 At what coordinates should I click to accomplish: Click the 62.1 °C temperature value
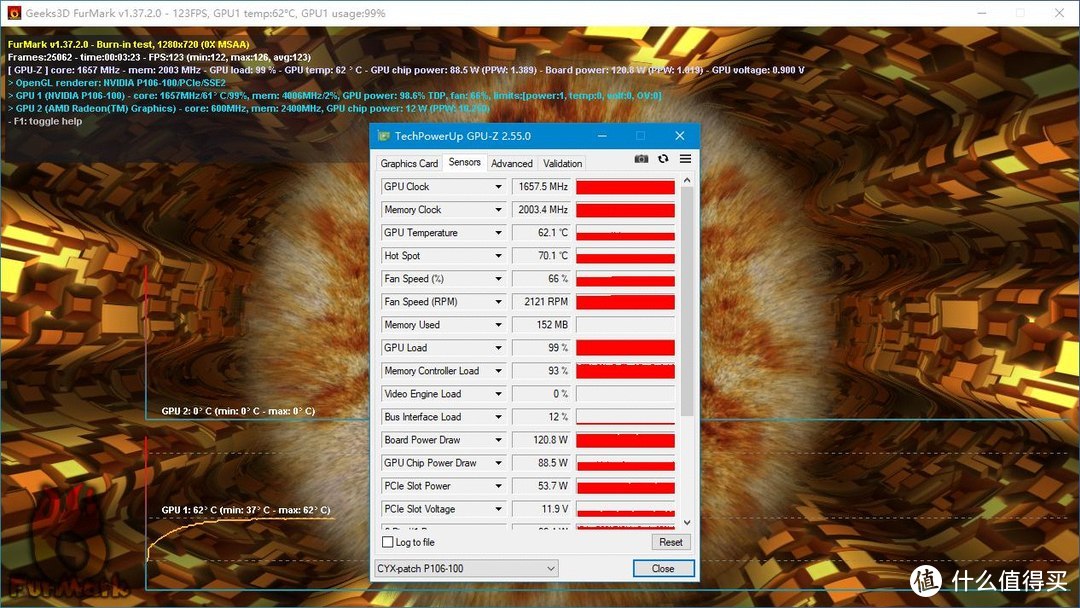(542, 233)
